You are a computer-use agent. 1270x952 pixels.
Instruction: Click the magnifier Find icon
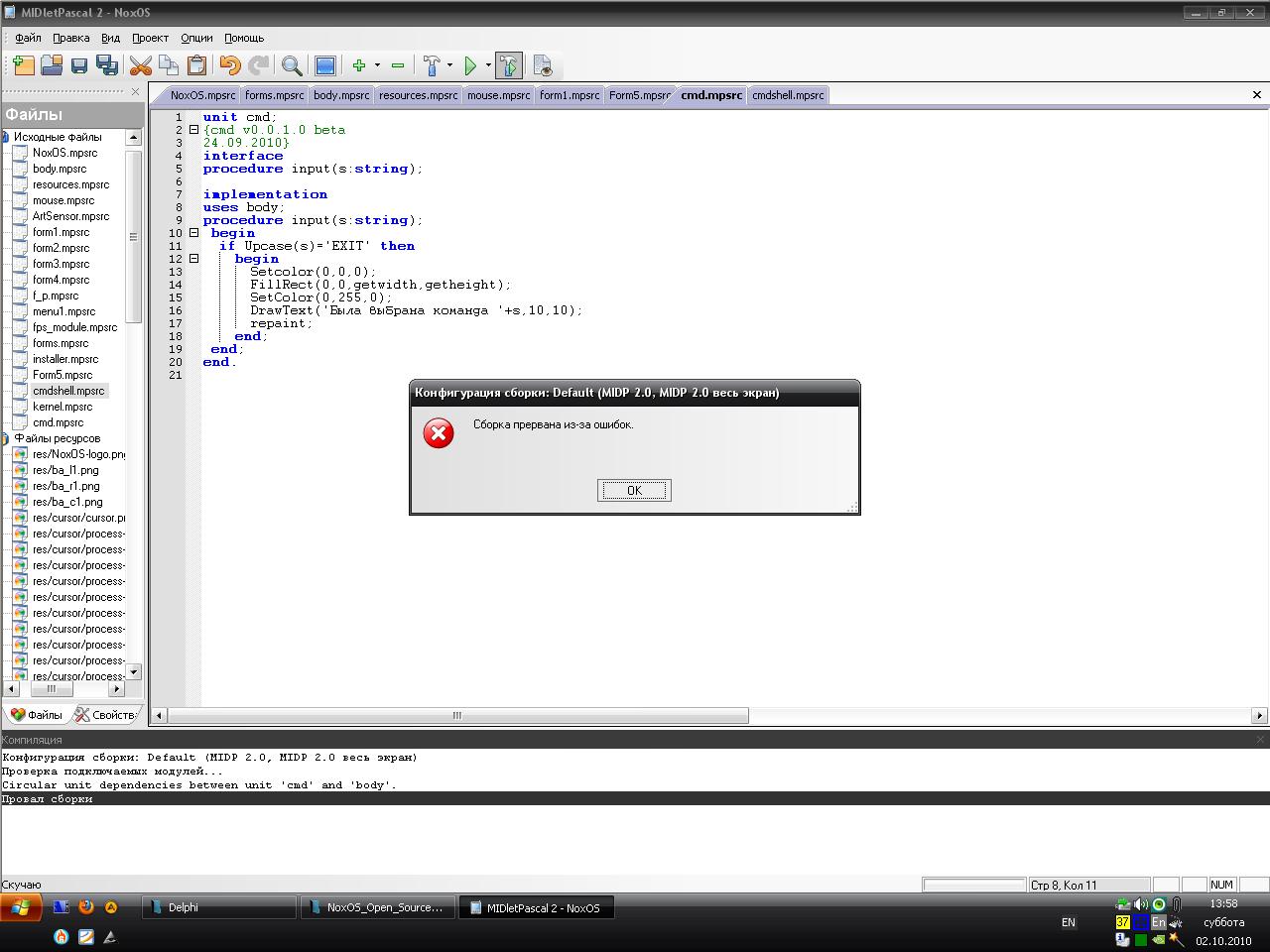pos(292,65)
